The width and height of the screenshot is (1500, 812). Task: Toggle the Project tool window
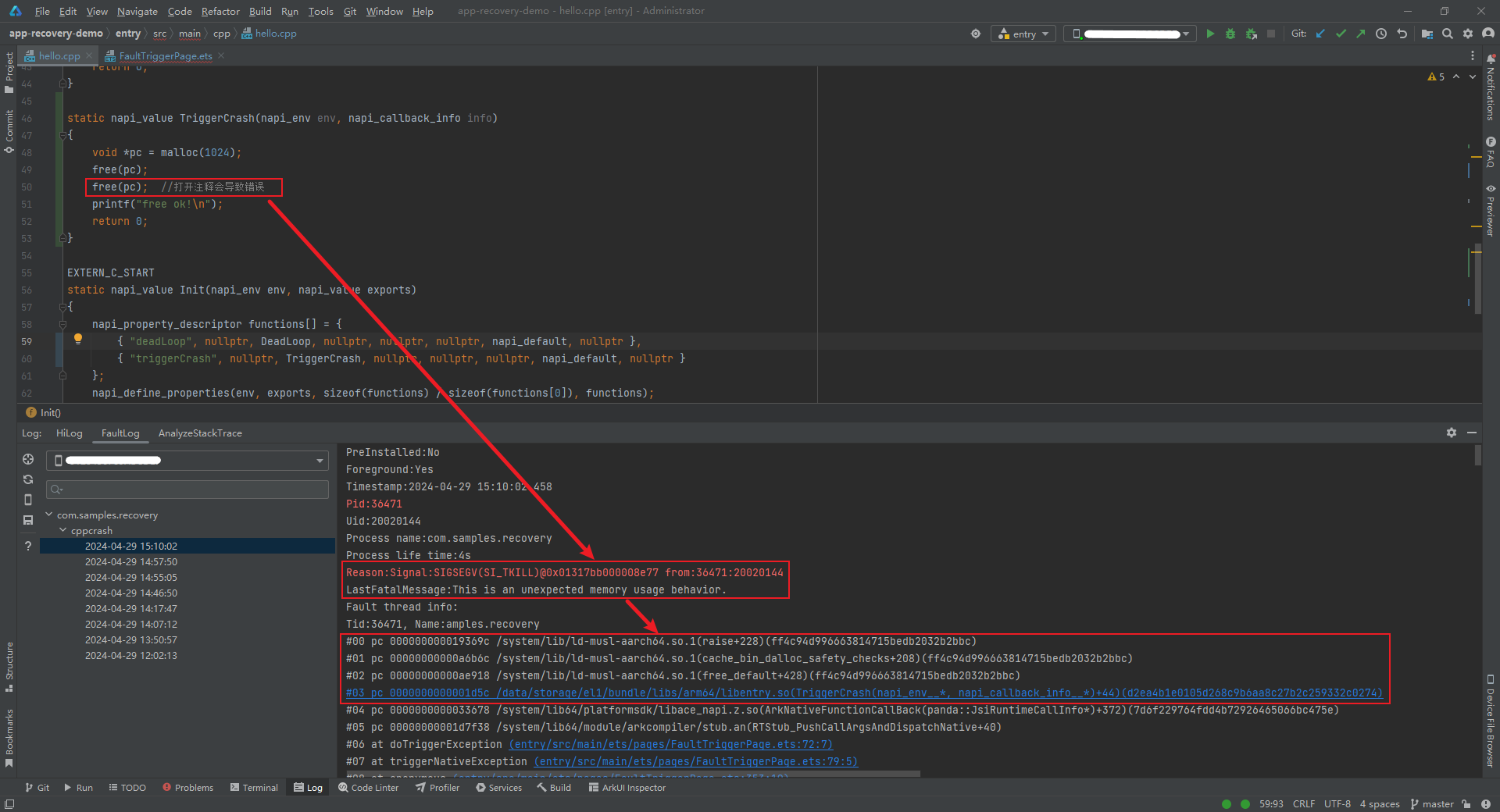(9, 72)
